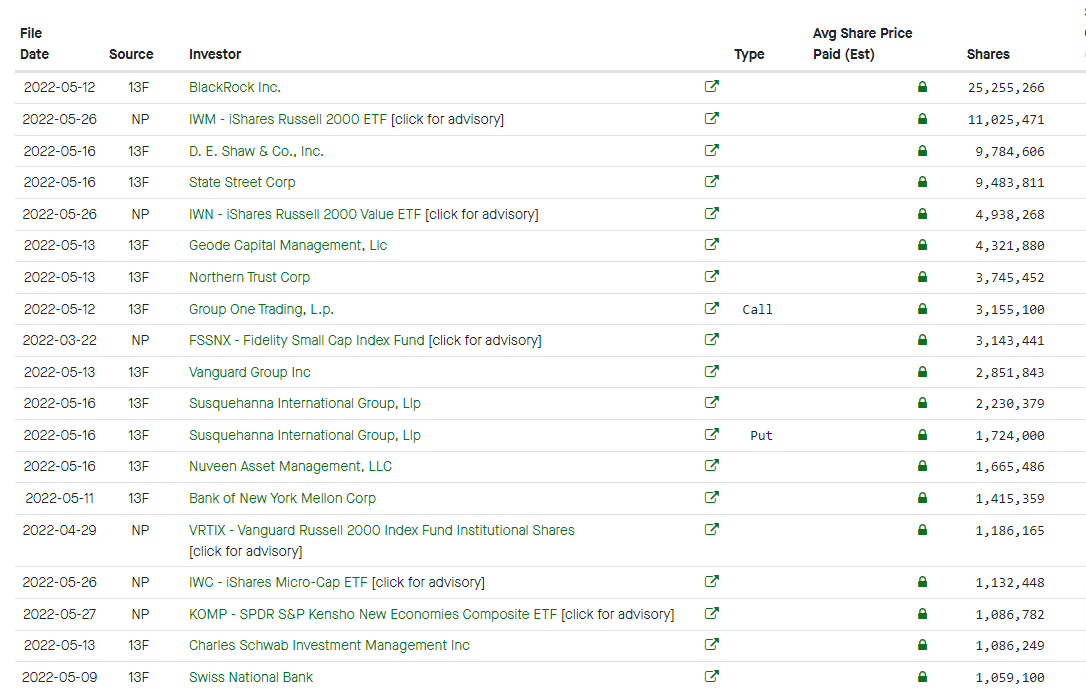
Task: Open external link icon for Charles Schwab Investment Management
Action: coord(711,644)
